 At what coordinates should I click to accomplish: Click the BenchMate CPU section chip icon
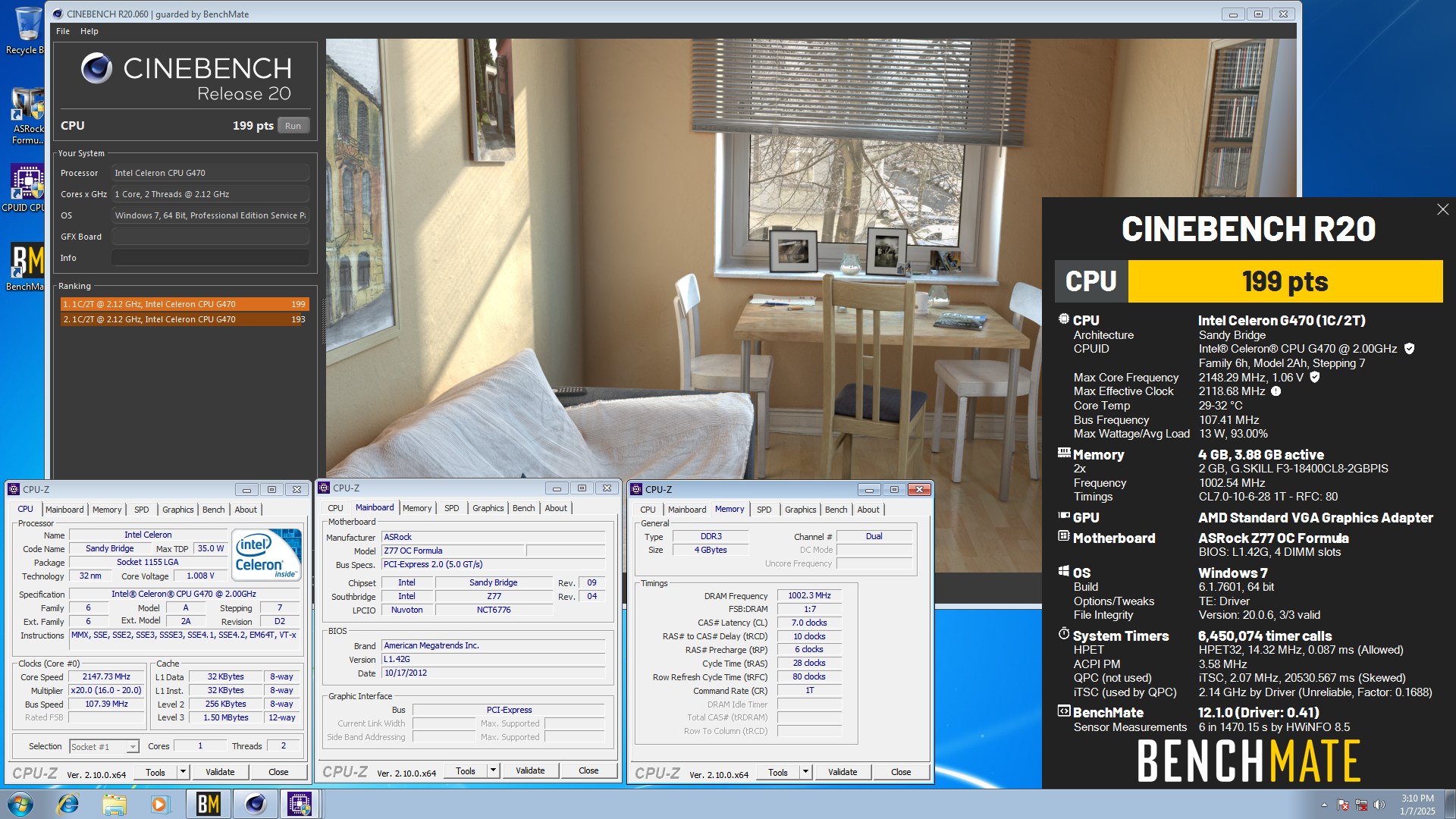(x=1064, y=319)
